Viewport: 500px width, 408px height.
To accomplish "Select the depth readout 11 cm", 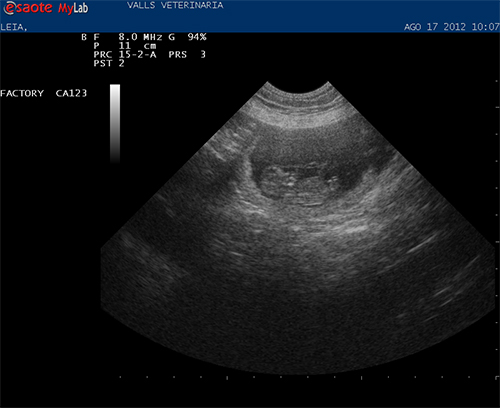I will point(137,46).
